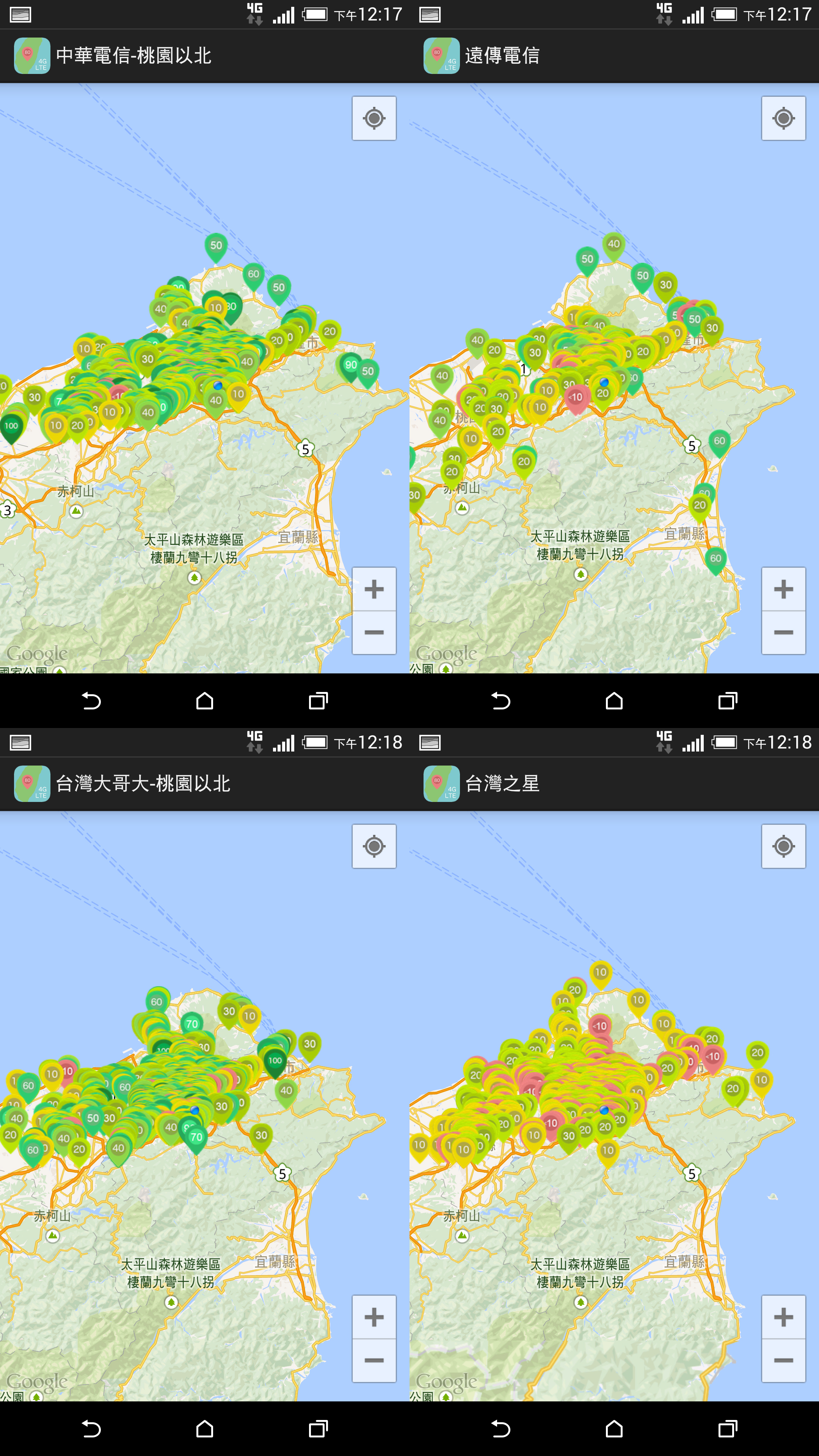Tap 宜蘭縣 label in 台灣大哥大 map
This screenshot has height=1456, width=819.
tap(275, 1261)
